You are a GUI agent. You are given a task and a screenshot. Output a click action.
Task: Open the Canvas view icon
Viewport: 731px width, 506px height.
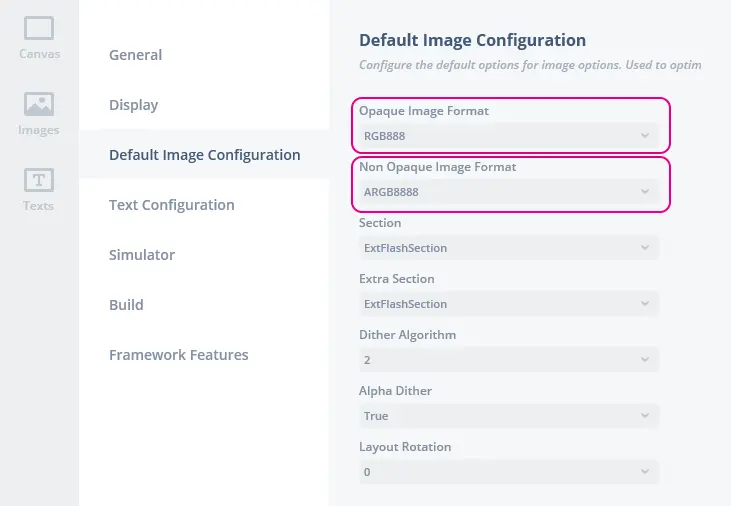[39, 37]
